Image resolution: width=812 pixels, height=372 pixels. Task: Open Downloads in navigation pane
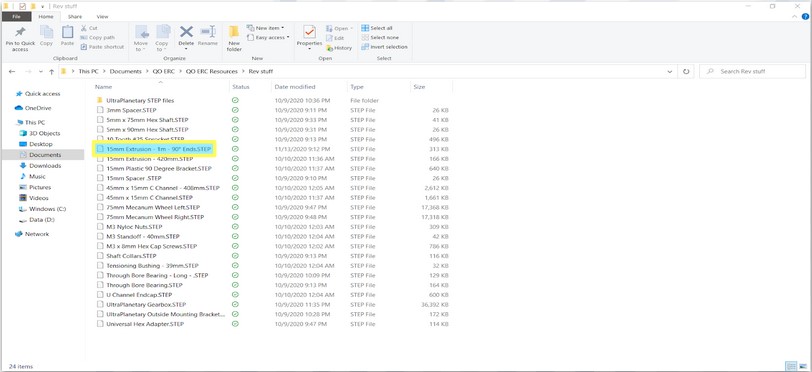point(40,166)
